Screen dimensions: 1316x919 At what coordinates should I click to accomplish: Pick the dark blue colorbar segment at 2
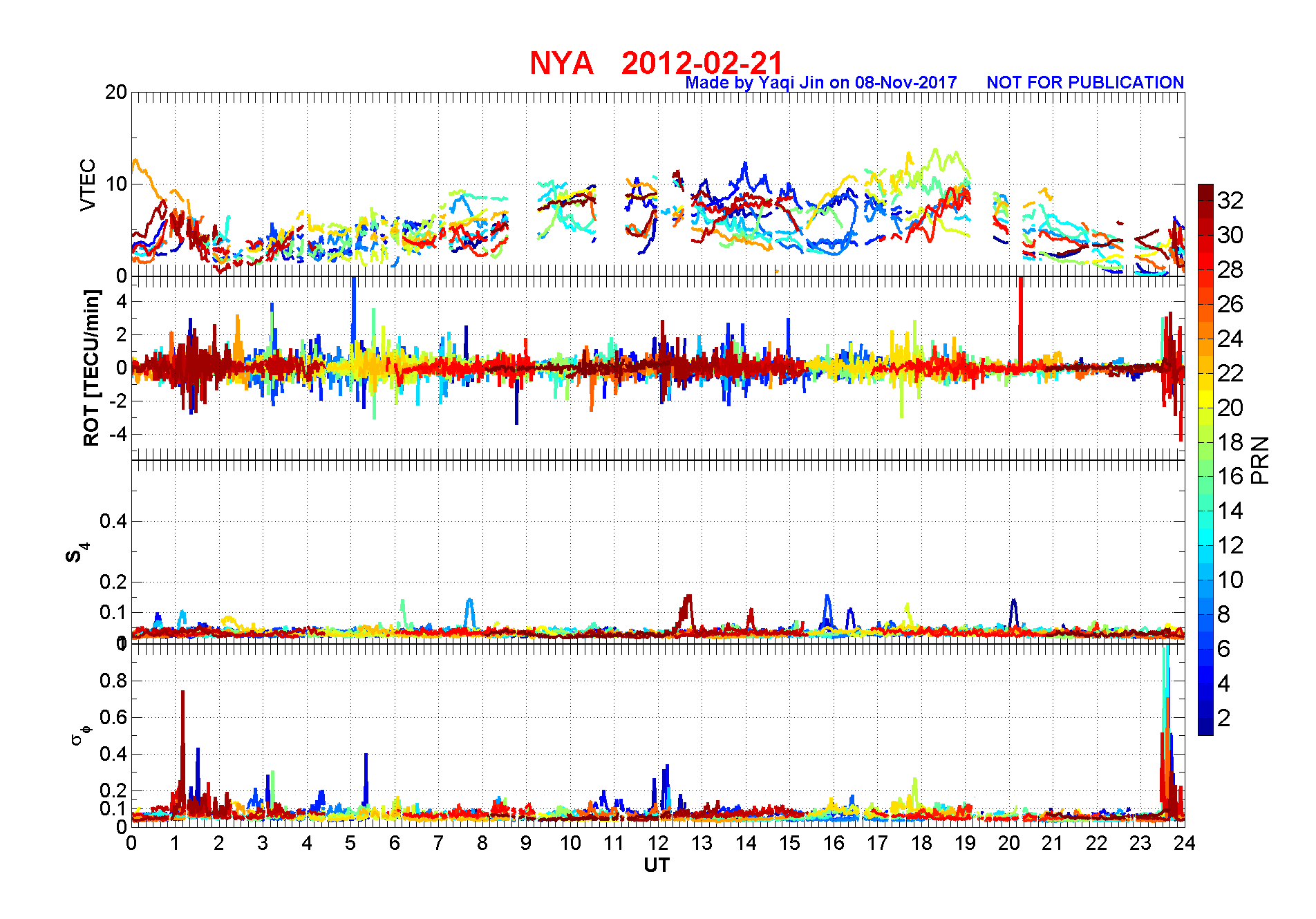pyautogui.click(x=1205, y=719)
